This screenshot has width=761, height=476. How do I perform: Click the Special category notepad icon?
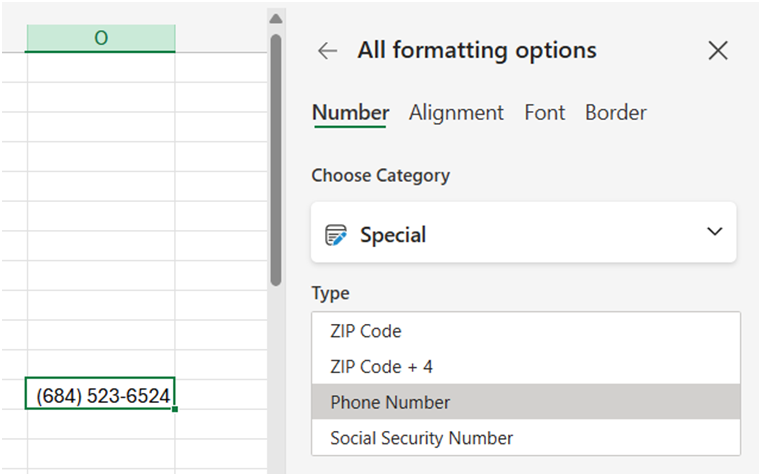click(336, 235)
